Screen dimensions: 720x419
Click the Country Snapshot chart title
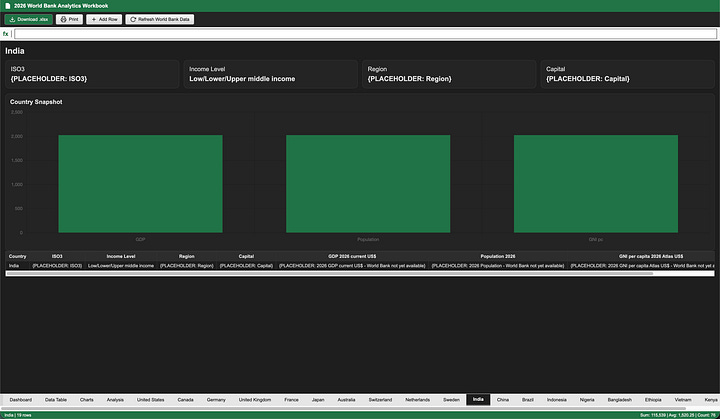(36, 102)
